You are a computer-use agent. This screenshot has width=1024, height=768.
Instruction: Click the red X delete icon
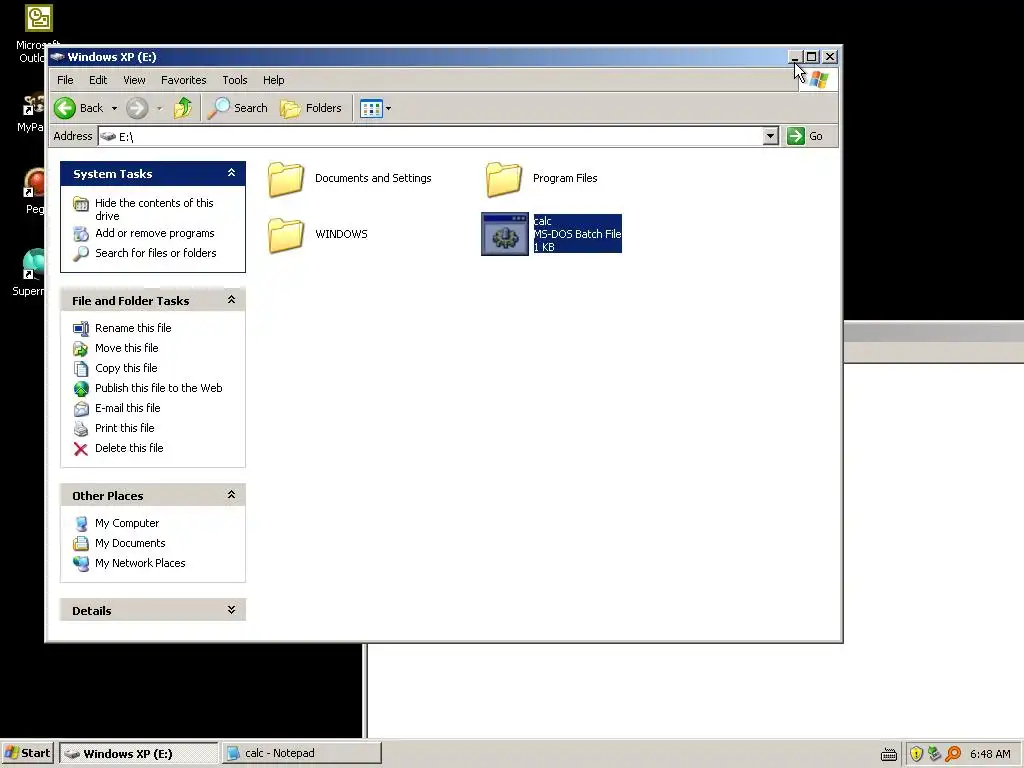pos(80,449)
